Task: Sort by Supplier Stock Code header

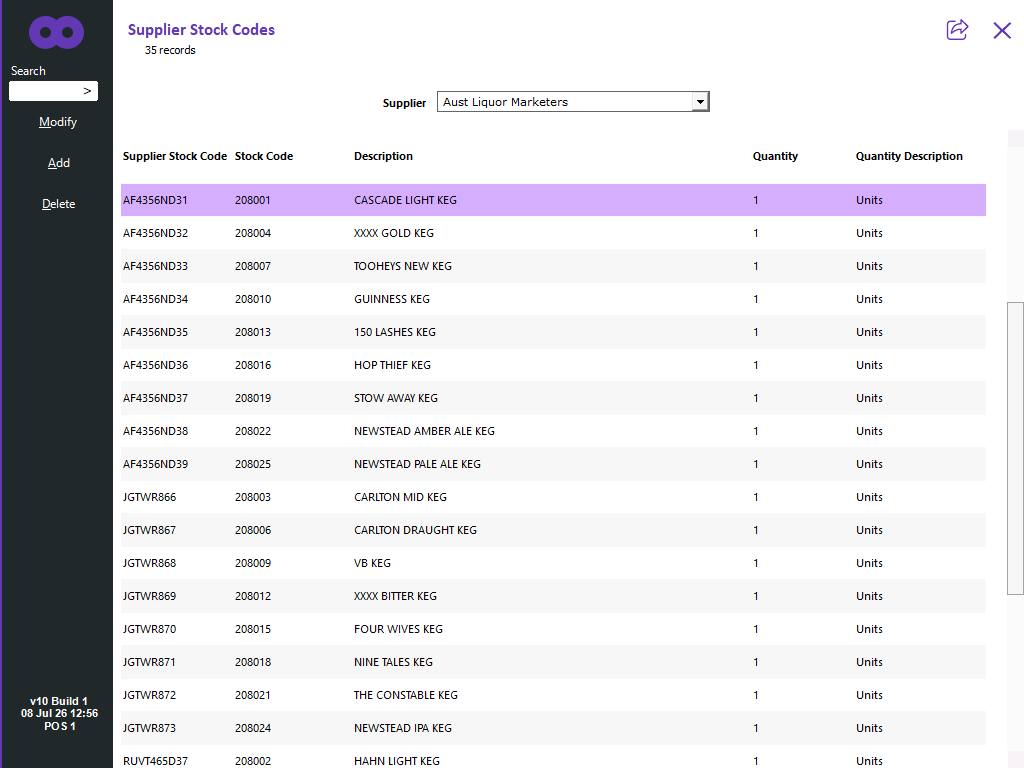Action: (x=174, y=156)
